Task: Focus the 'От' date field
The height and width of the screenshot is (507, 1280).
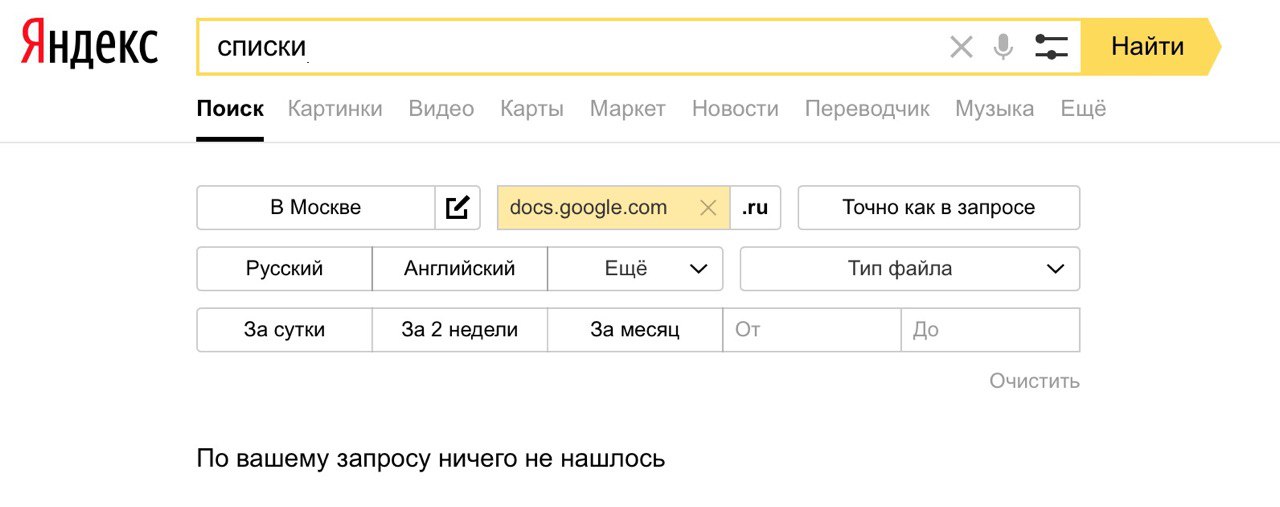Action: click(811, 330)
